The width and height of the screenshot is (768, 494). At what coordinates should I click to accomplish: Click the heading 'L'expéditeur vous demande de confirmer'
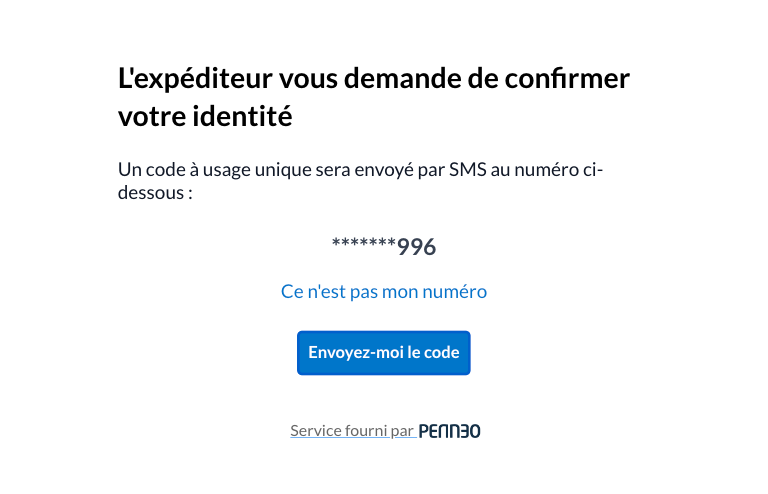(x=374, y=78)
